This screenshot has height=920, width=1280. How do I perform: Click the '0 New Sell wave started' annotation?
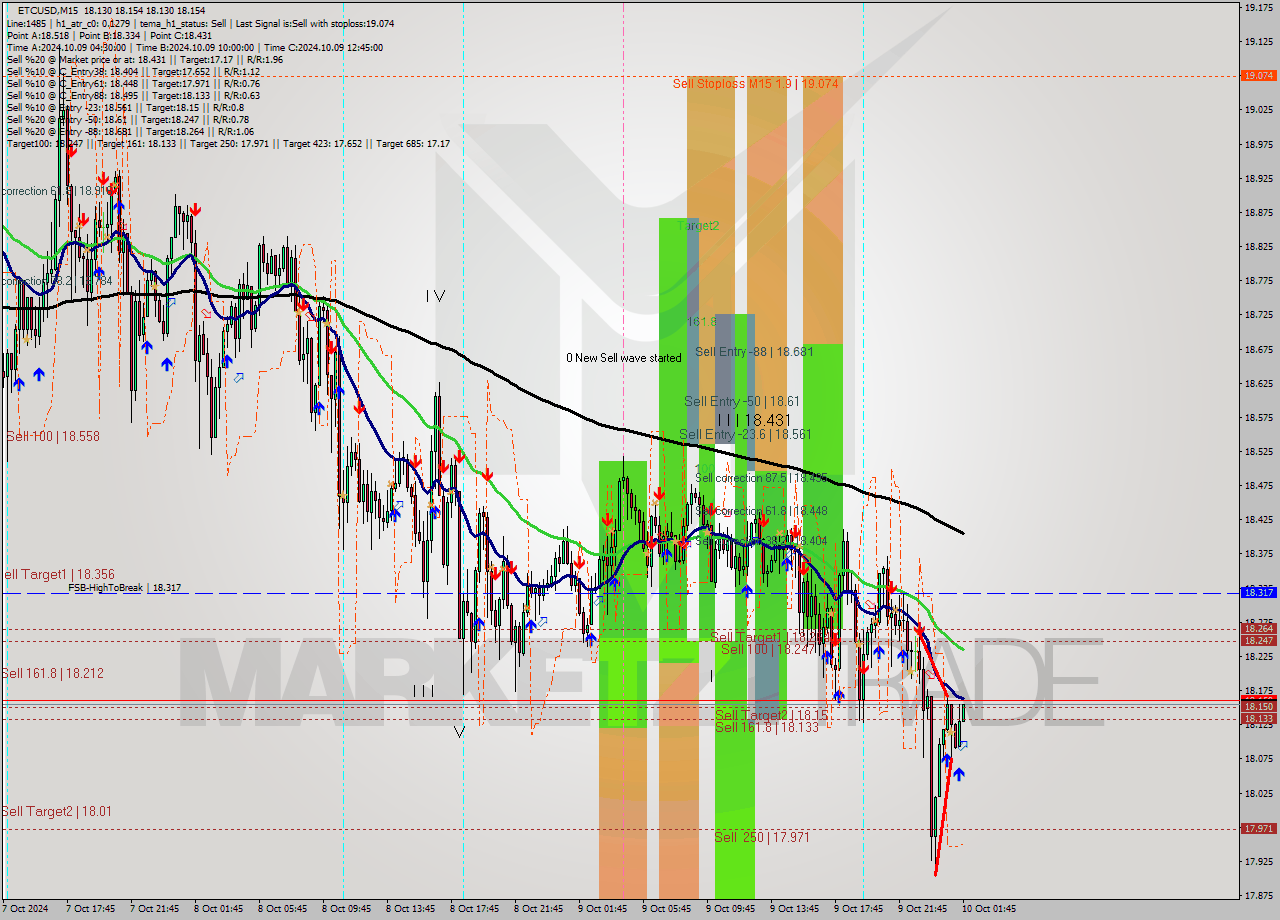(624, 358)
